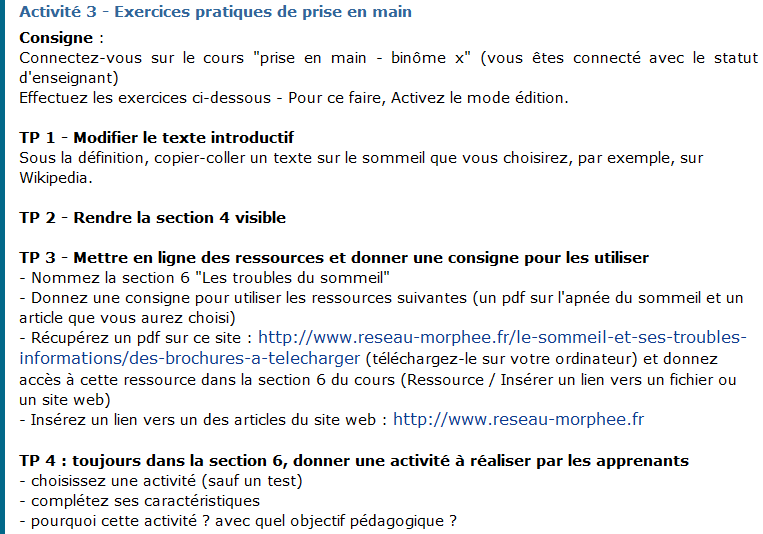The image size is (763, 534).
Task: Click the line choisissez une activité (sauf un test)
Action: [161, 481]
